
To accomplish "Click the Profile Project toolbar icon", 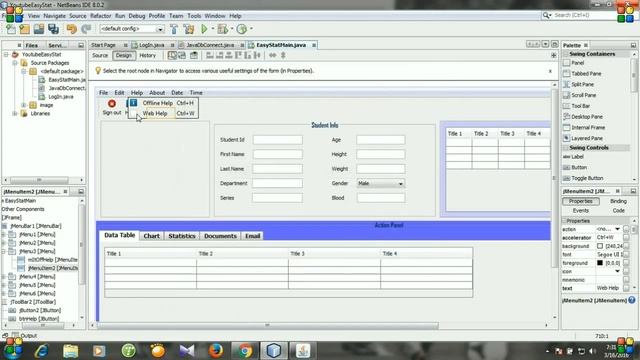I will [x=242, y=29].
